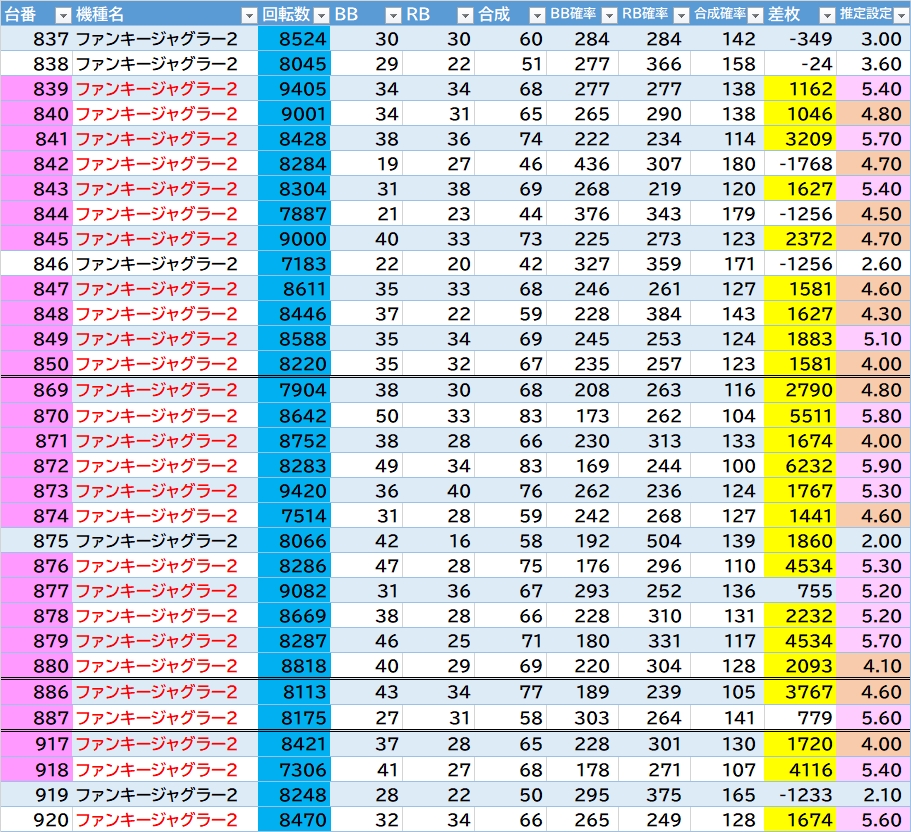Select BB count 19 in row 842
911x832 pixels.
pos(366,164)
